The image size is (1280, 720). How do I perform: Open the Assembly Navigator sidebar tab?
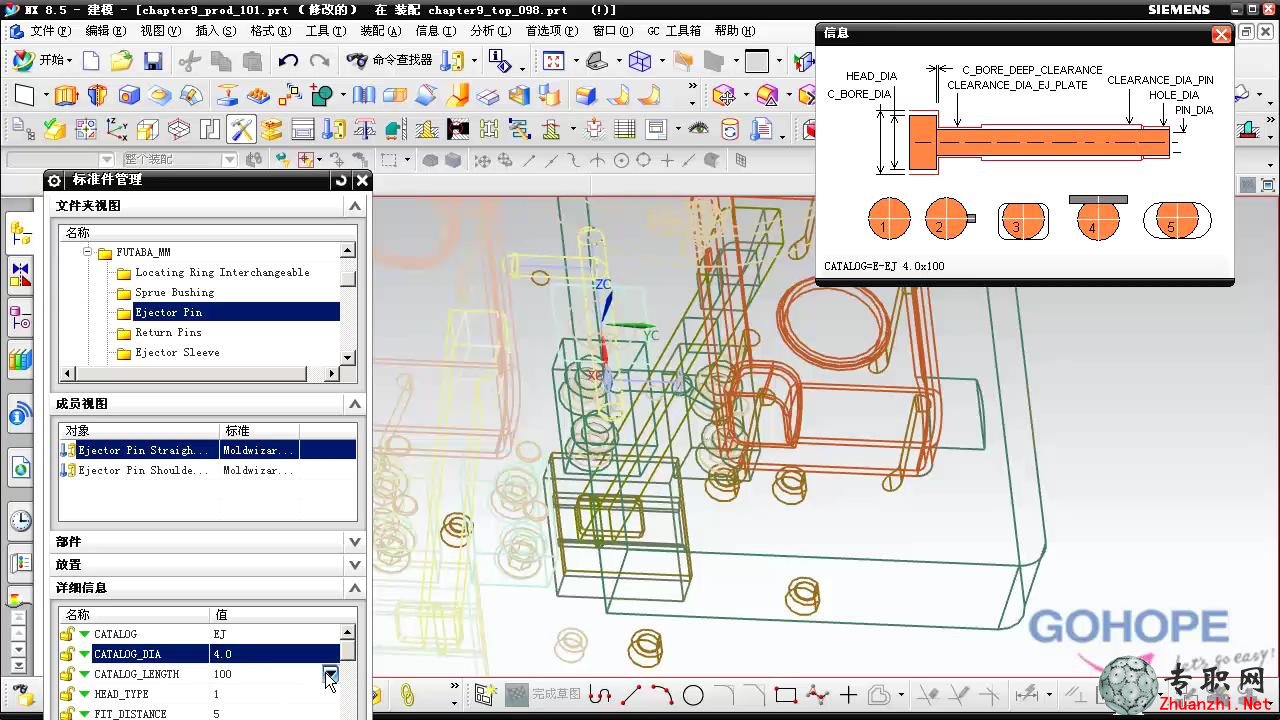point(20,234)
